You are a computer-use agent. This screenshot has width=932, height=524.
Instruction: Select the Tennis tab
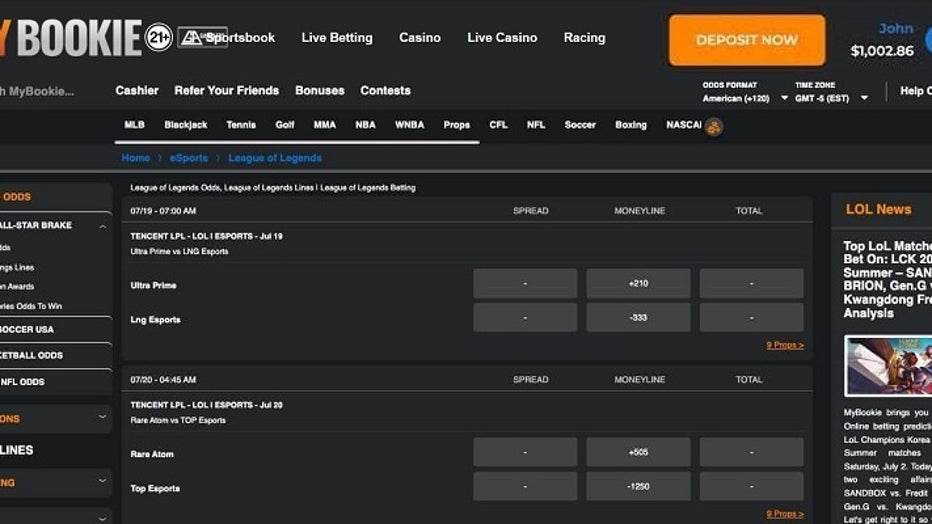[x=241, y=125]
